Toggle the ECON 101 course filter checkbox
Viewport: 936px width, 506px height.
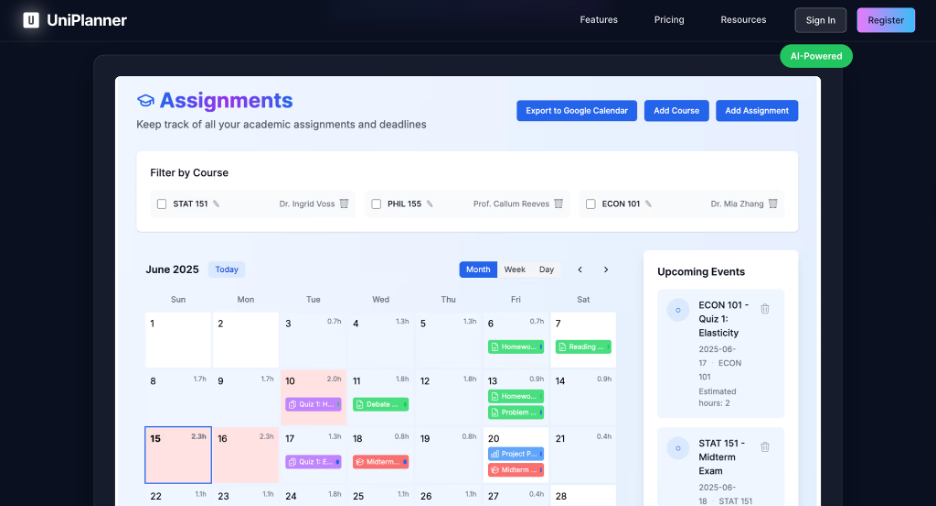click(x=590, y=204)
